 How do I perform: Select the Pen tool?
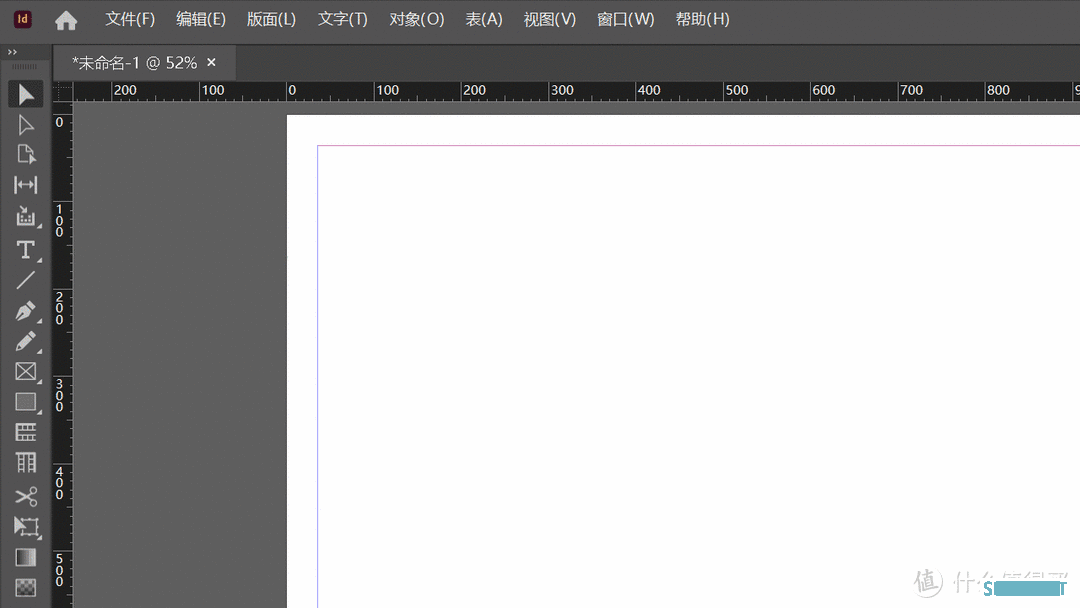point(25,311)
